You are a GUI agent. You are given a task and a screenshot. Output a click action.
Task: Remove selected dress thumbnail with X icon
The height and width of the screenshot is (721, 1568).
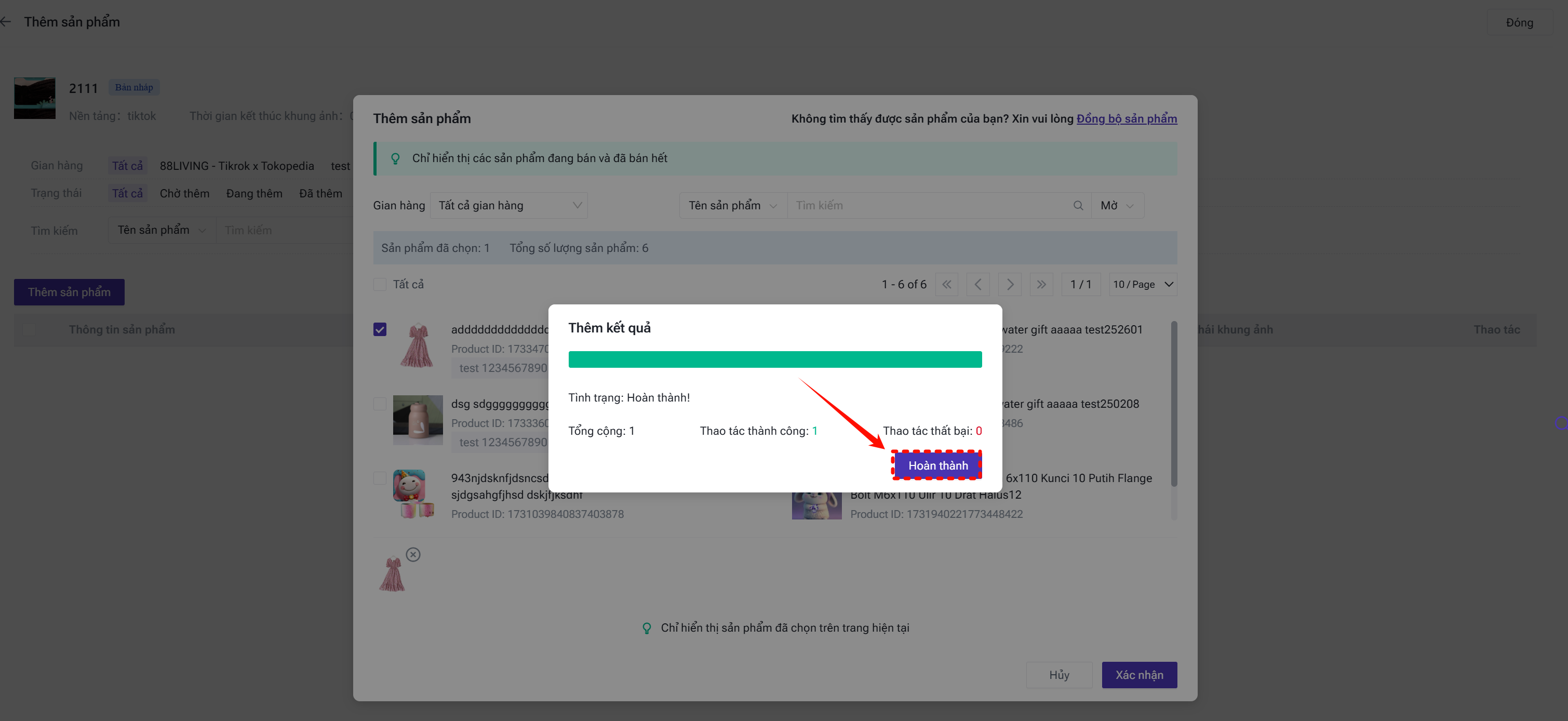(413, 555)
